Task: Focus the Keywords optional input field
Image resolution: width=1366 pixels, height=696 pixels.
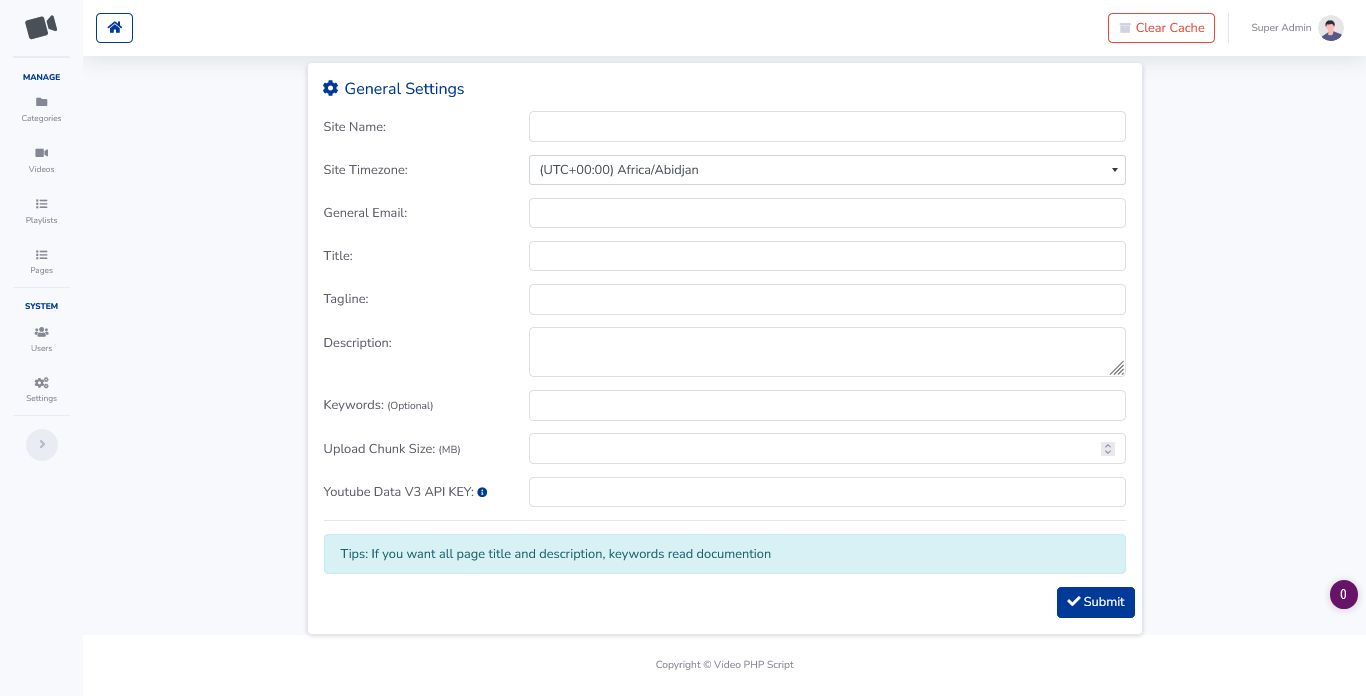Action: 827,405
